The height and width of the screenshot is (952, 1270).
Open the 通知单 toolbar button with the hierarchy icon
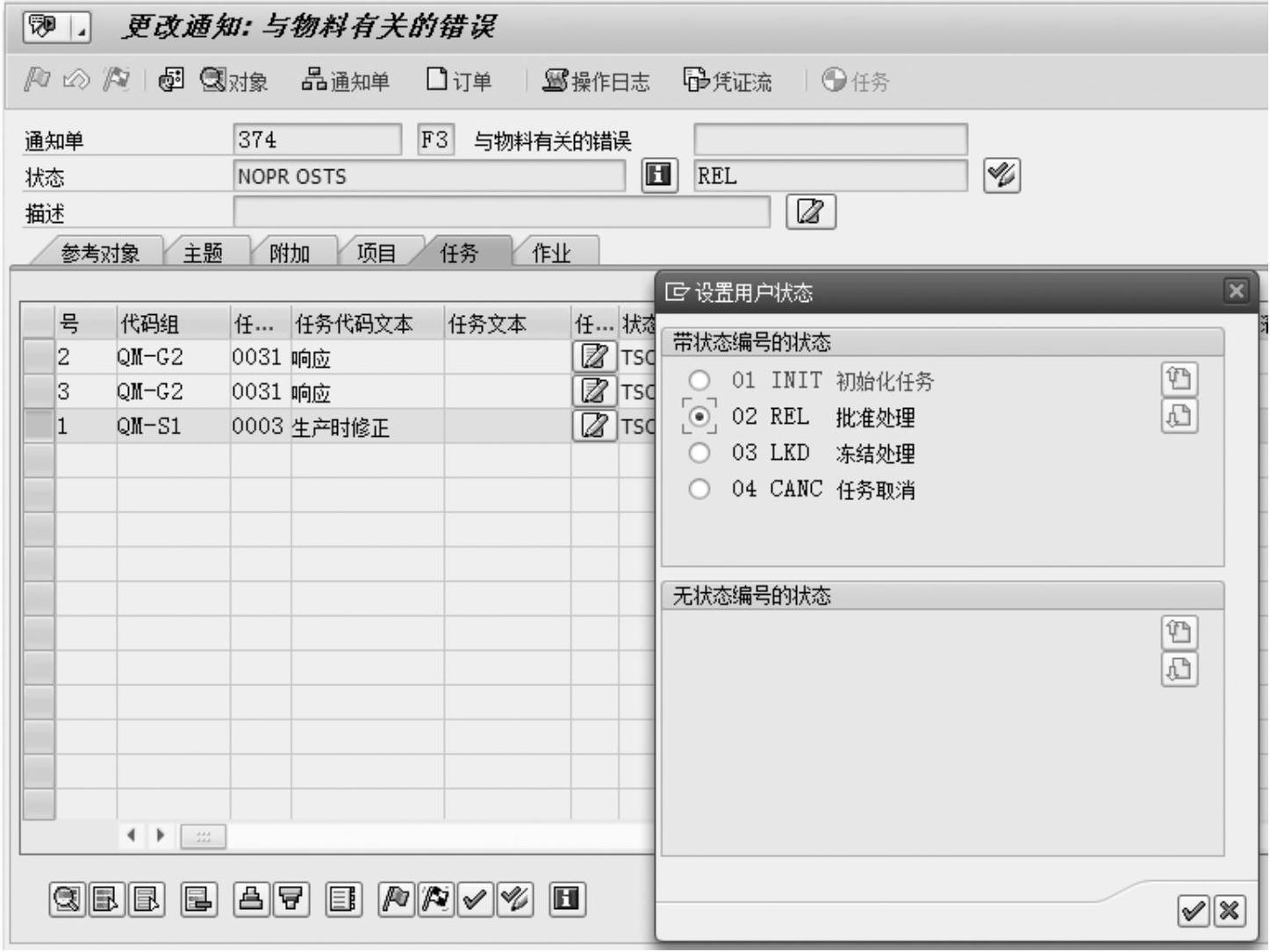[x=345, y=81]
